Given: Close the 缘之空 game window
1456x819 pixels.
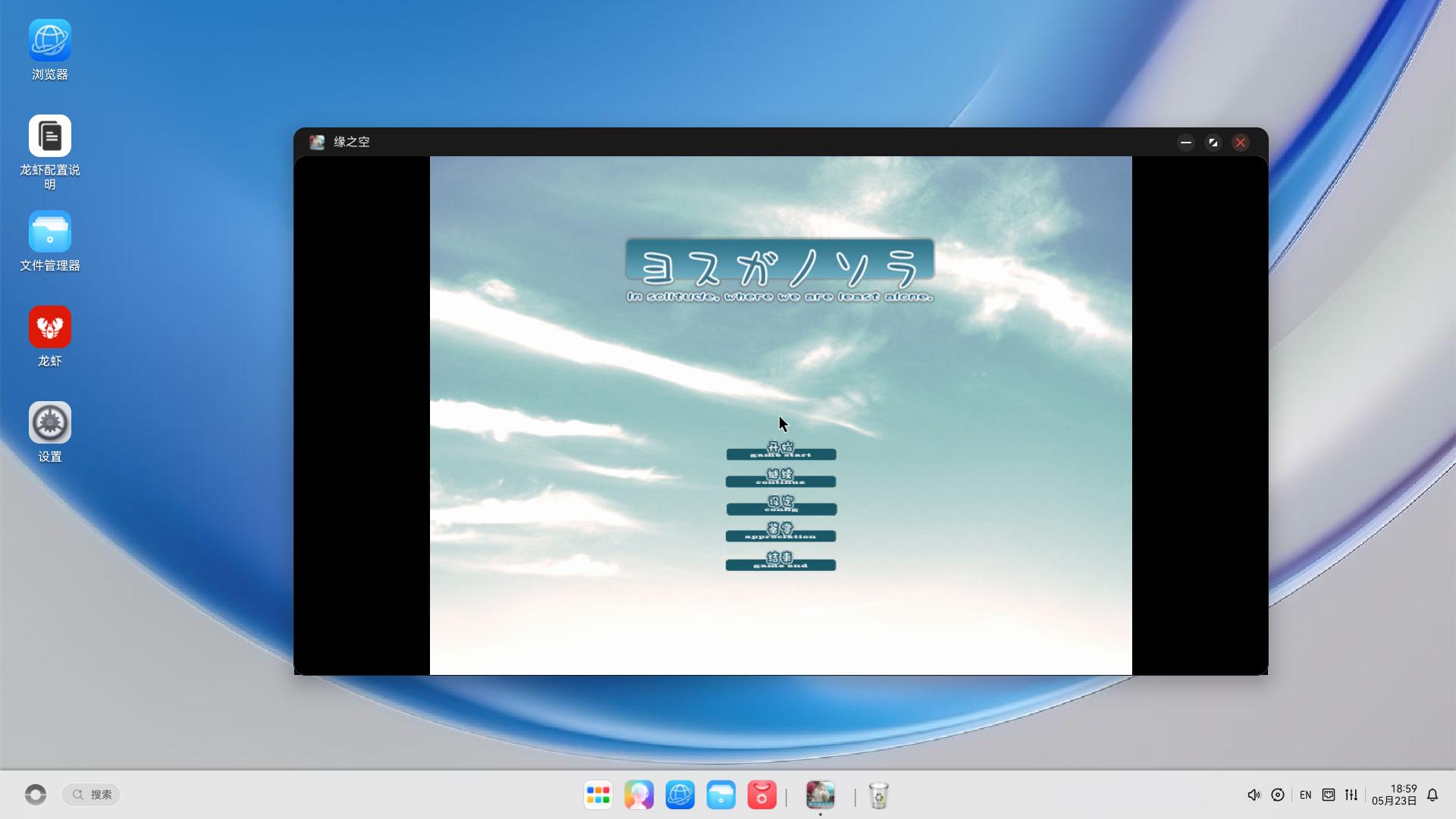Looking at the screenshot, I should (1241, 142).
